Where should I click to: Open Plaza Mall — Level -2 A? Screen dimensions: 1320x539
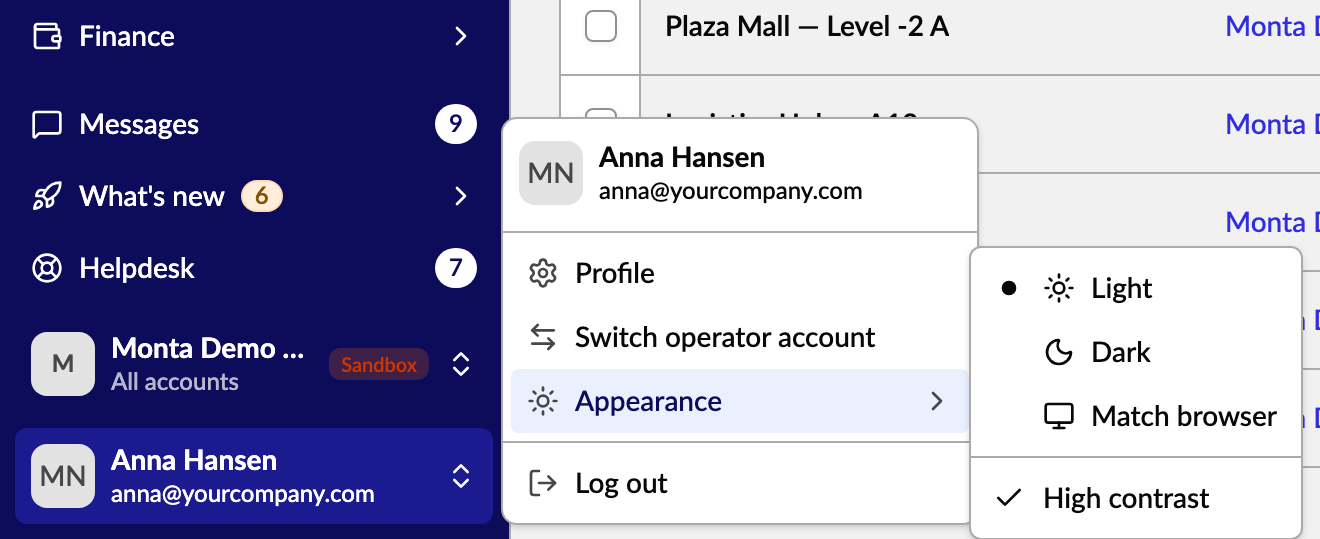(x=807, y=26)
